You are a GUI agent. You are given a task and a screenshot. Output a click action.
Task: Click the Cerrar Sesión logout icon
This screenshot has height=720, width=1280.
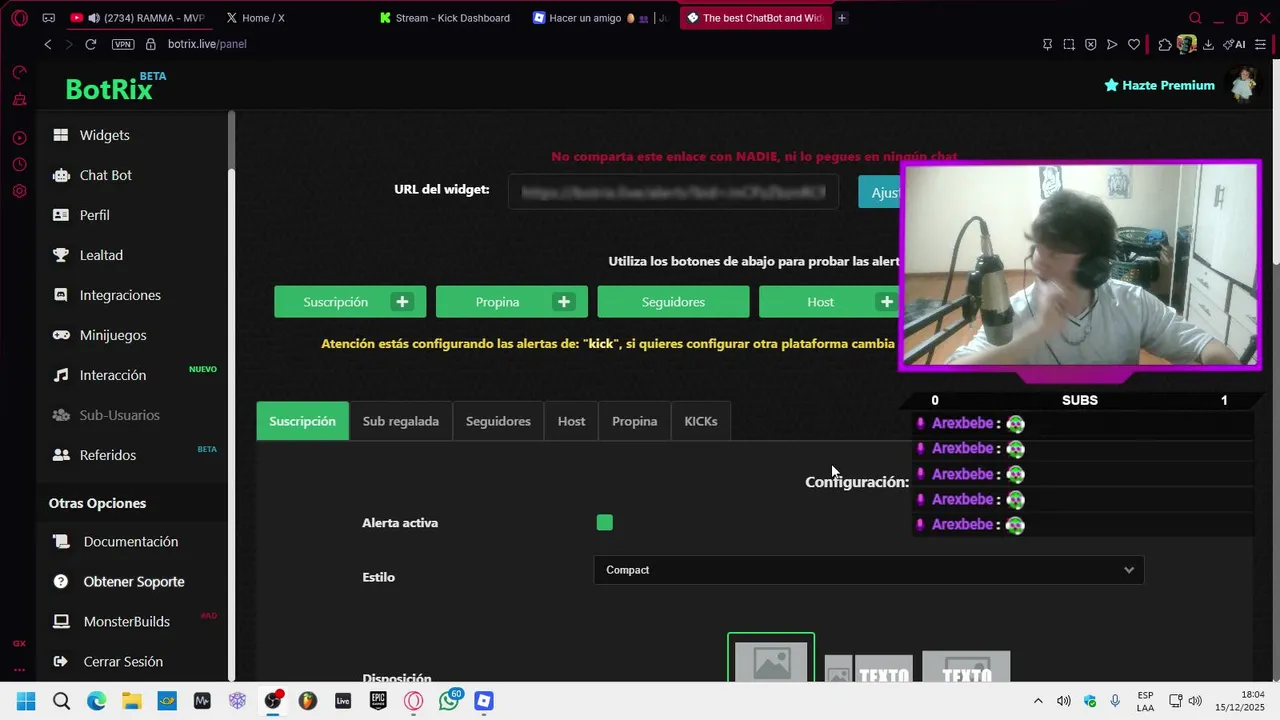pos(61,661)
